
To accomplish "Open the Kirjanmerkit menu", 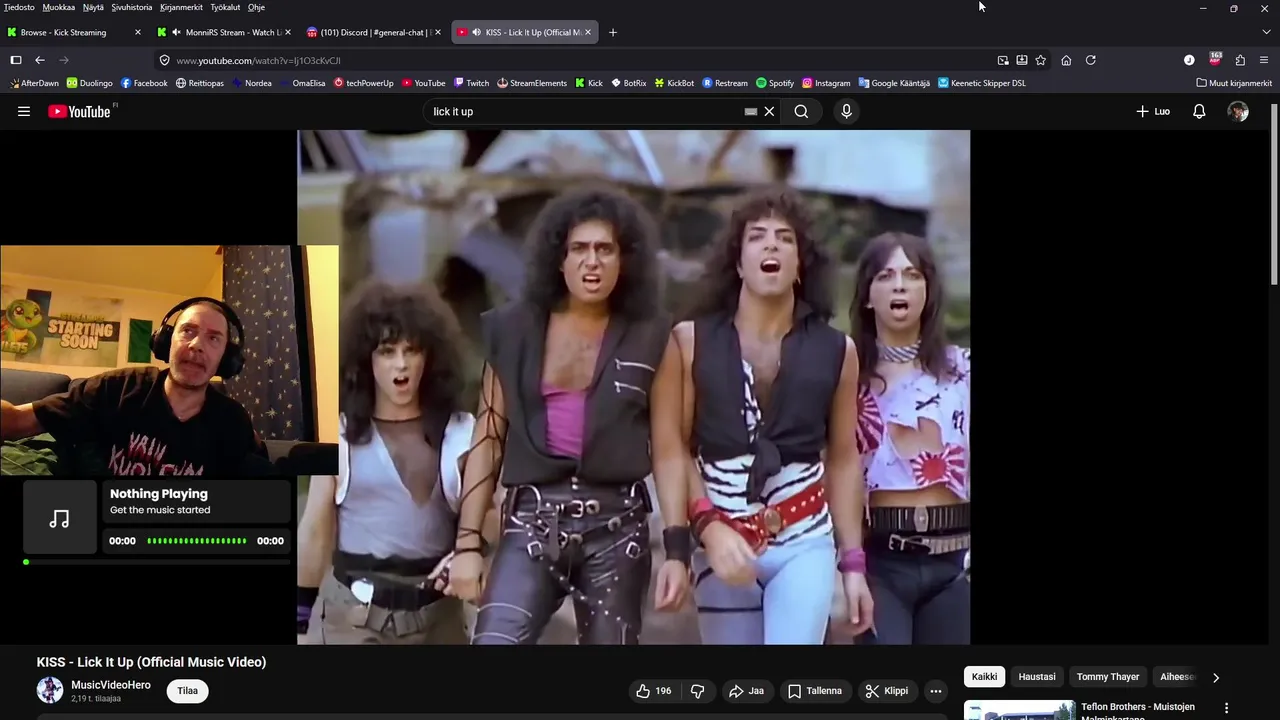I will (x=181, y=7).
